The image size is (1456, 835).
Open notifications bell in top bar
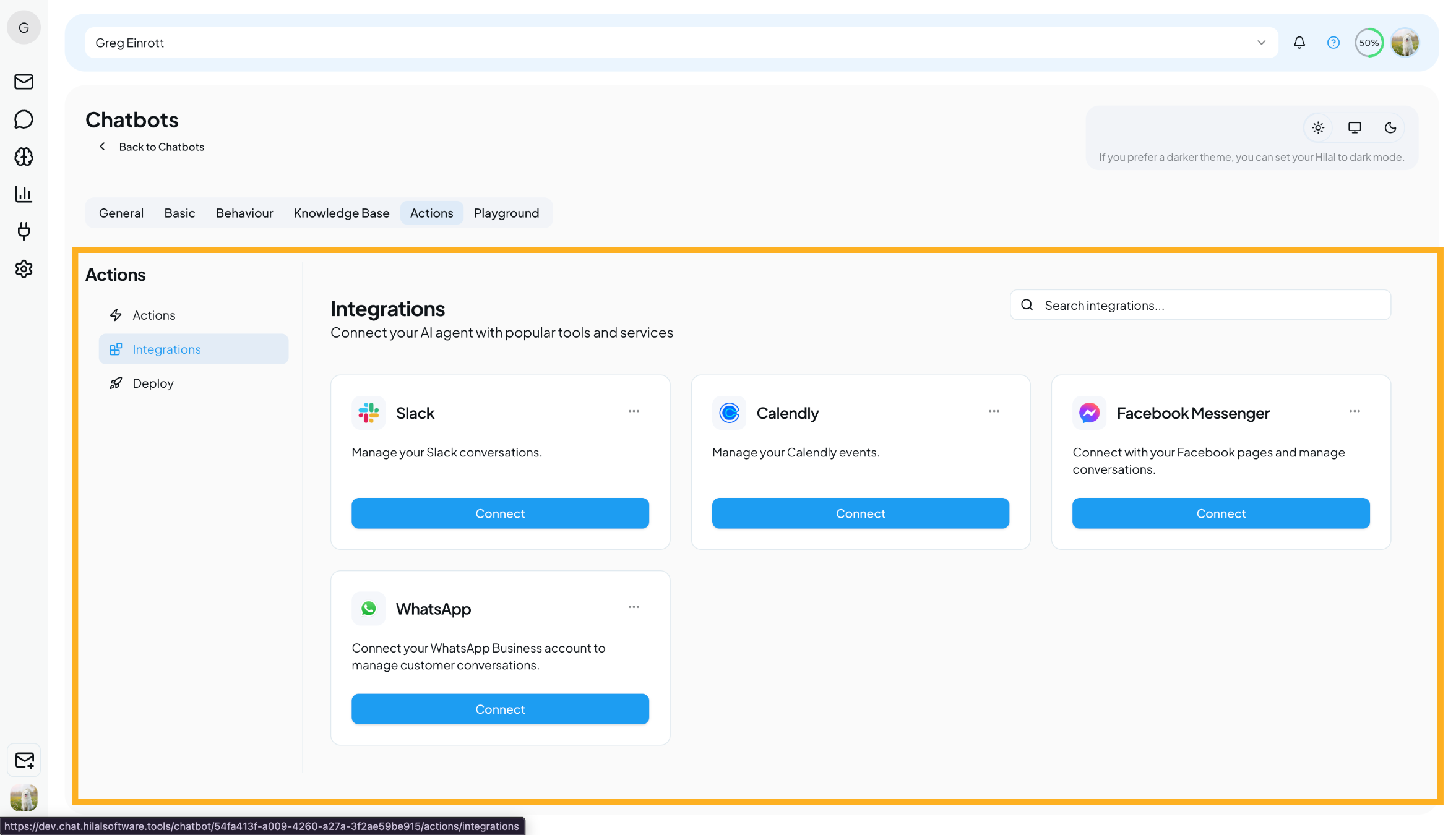click(1299, 42)
